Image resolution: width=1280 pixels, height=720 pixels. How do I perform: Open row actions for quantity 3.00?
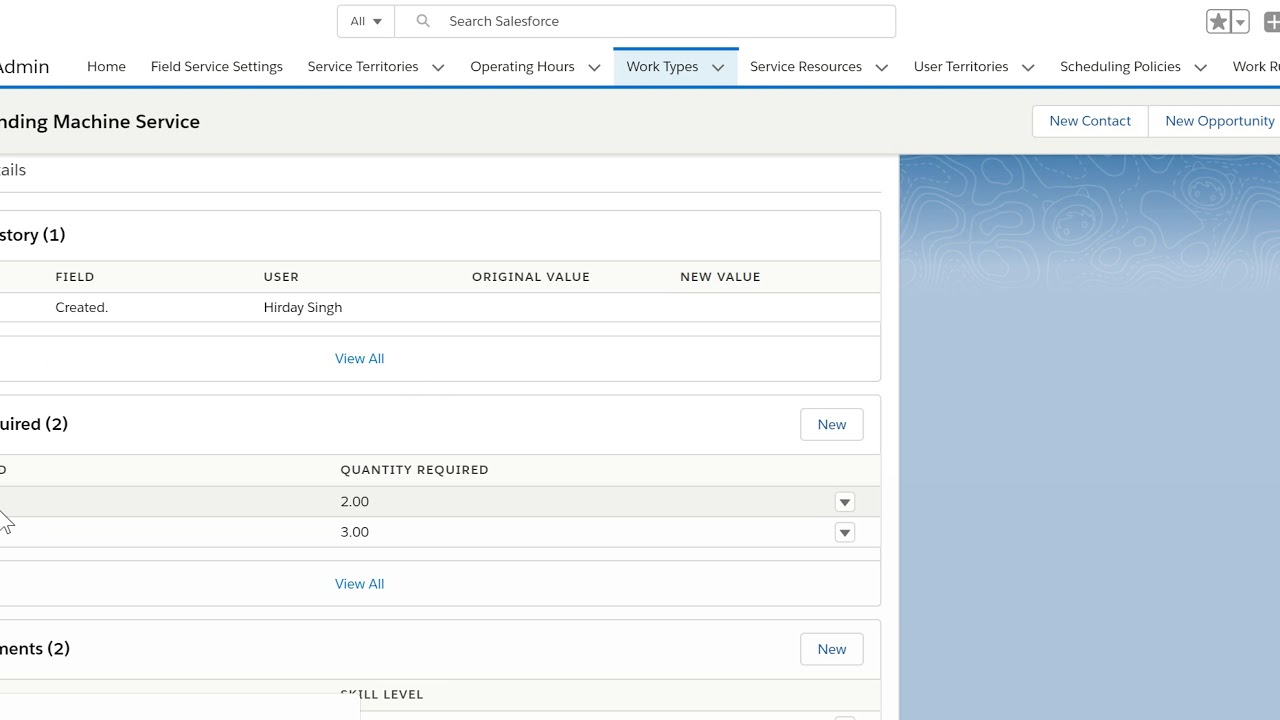tap(845, 532)
